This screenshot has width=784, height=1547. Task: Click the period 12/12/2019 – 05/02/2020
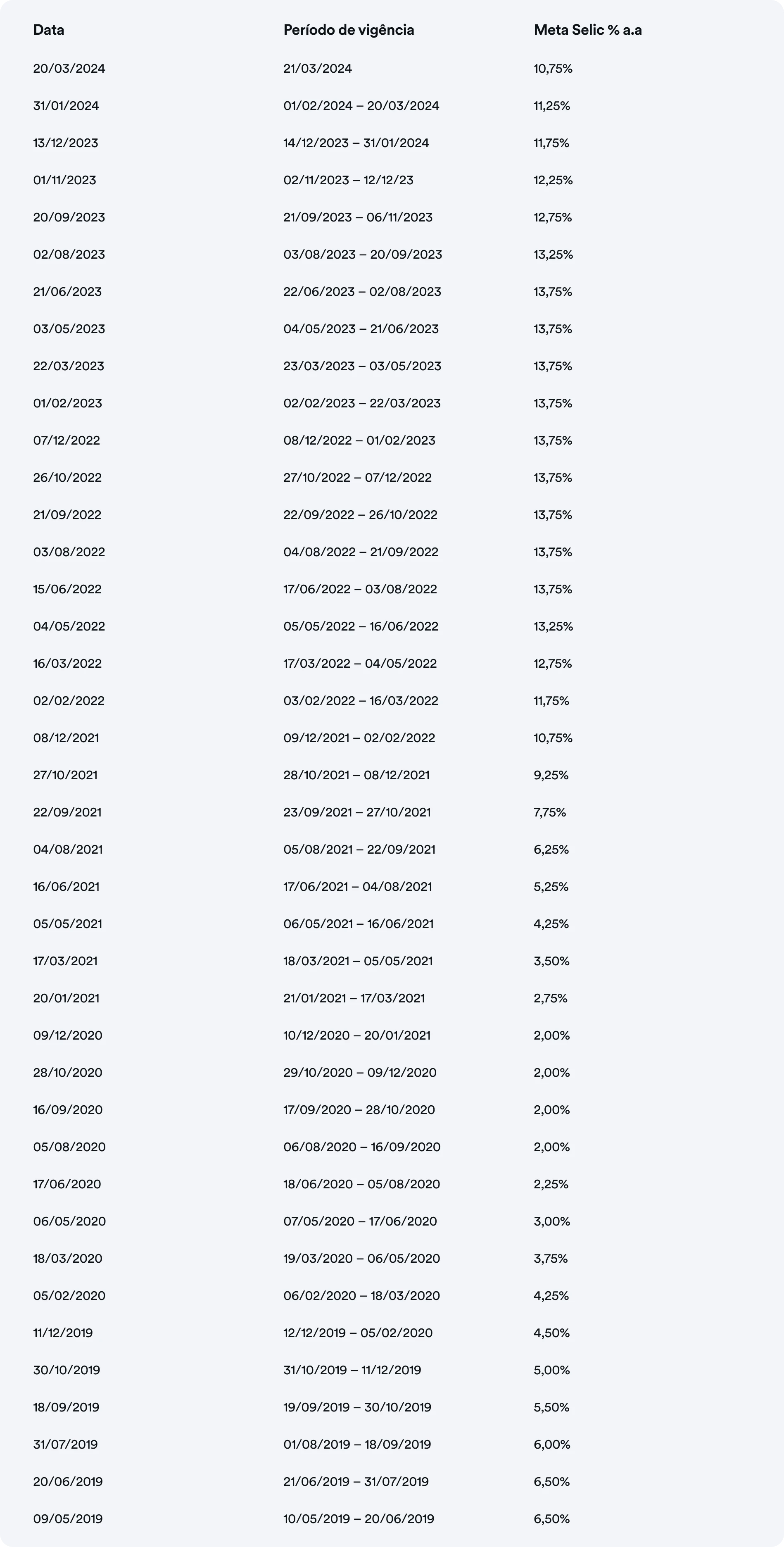(358, 1333)
